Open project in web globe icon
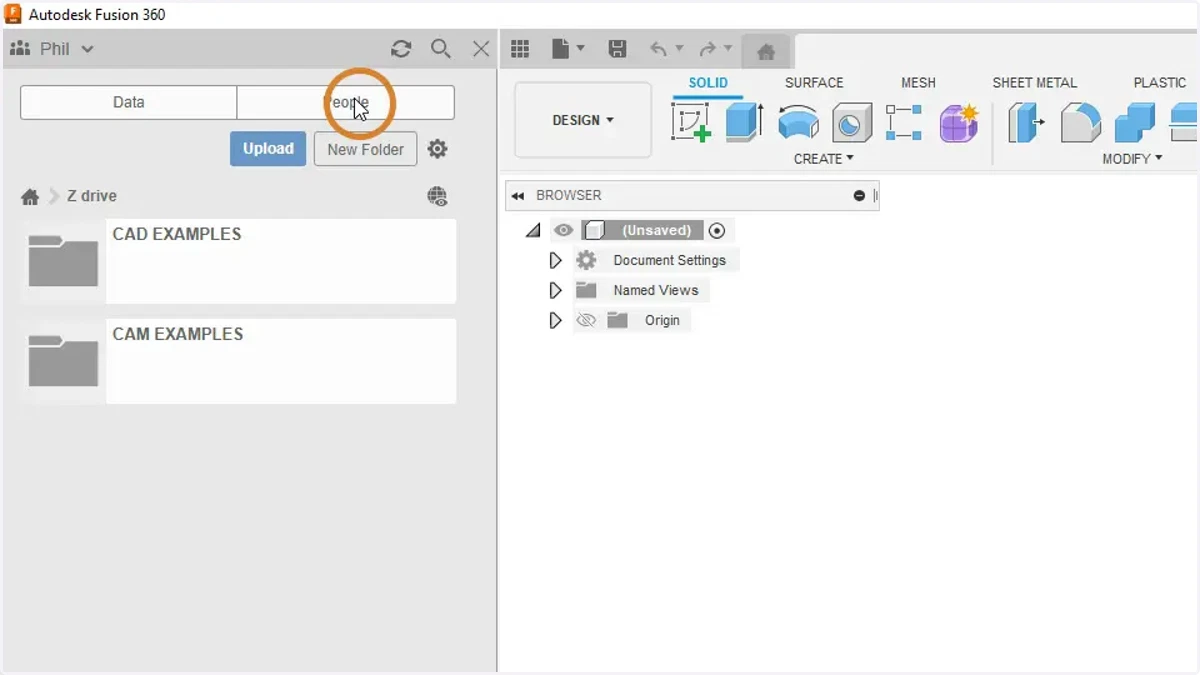The image size is (1200, 675). point(437,197)
